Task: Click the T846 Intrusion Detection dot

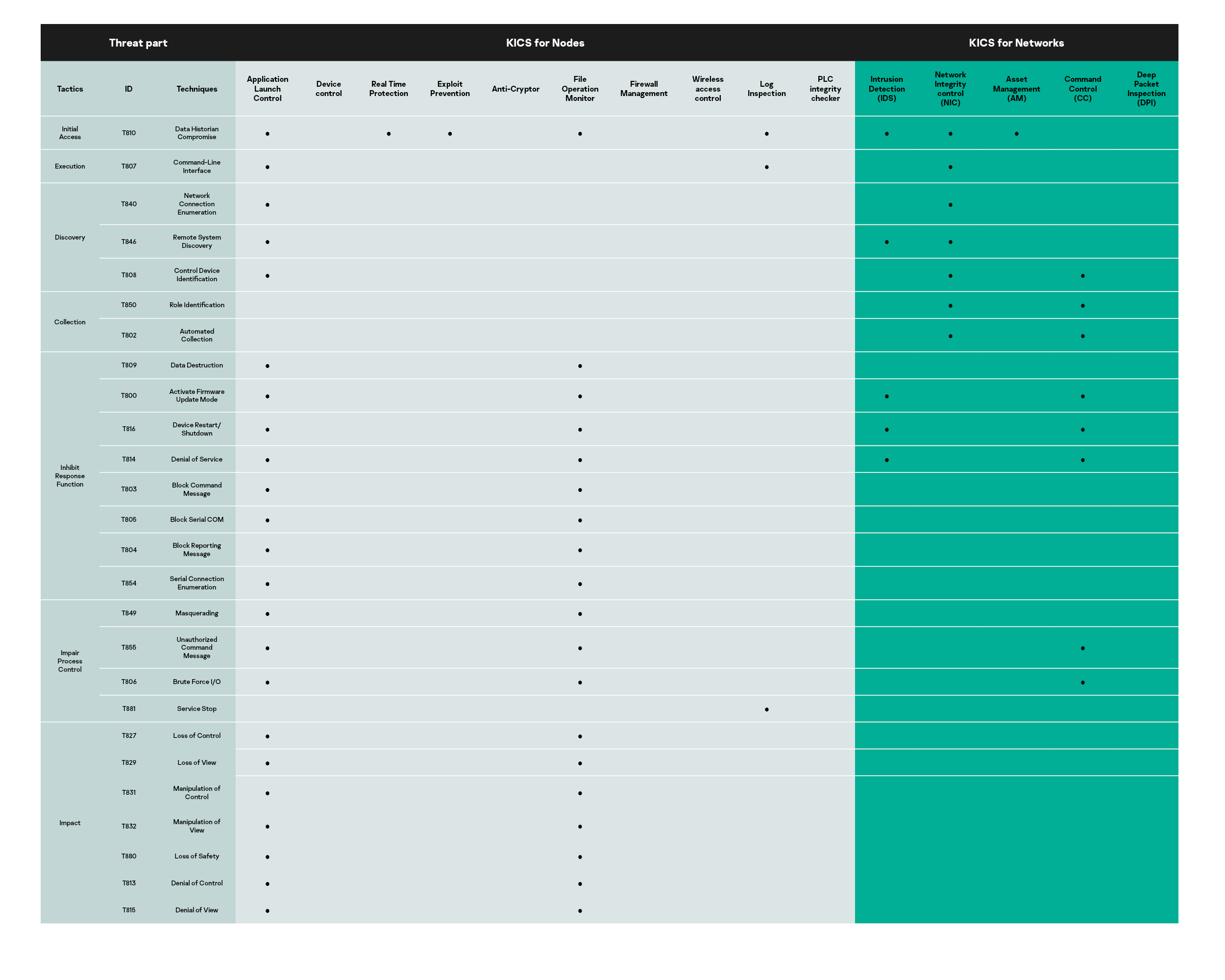Action: coord(886,242)
